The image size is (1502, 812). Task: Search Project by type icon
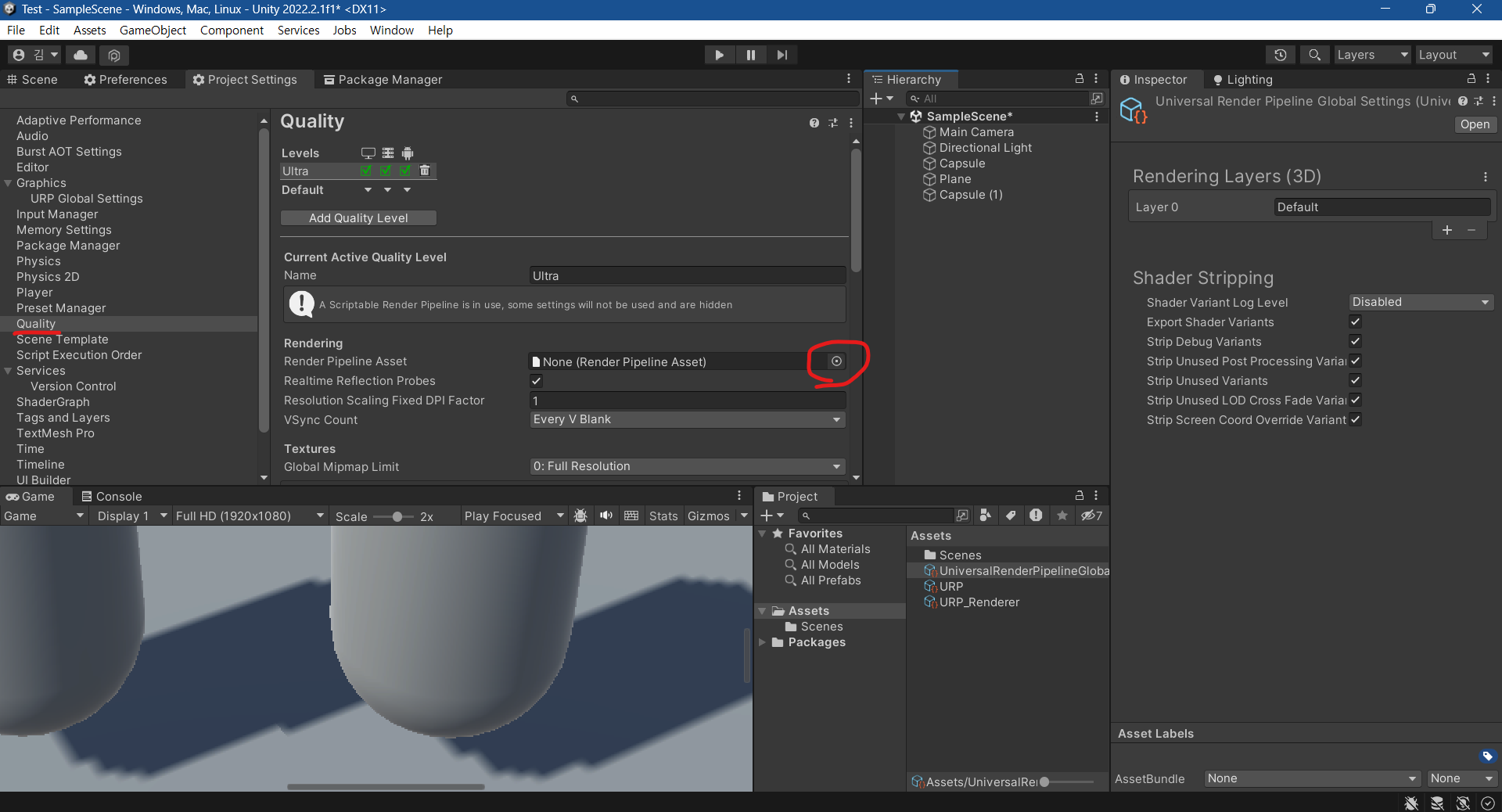click(x=986, y=516)
